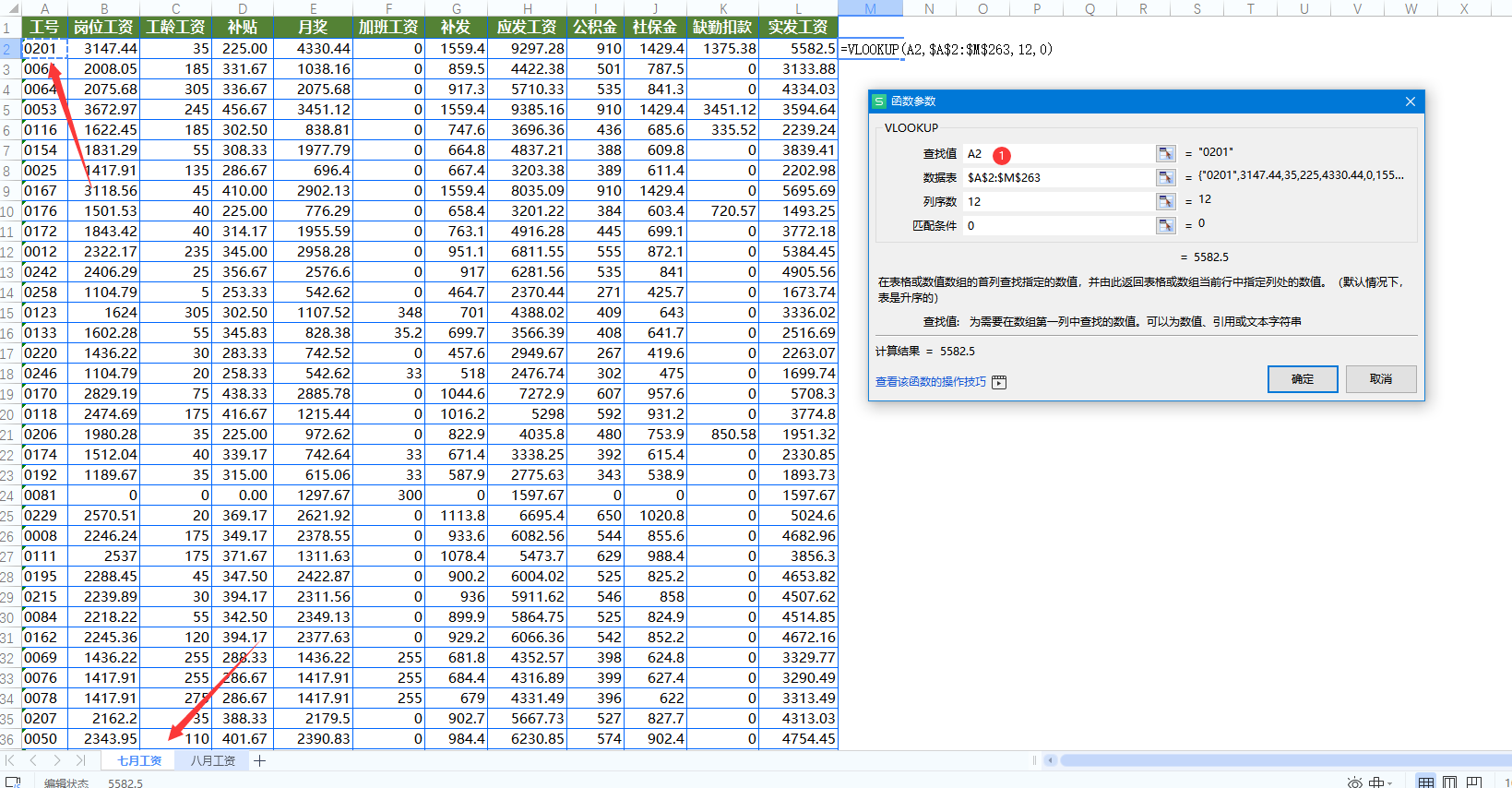This screenshot has width=1512, height=788.
Task: Select cell 1375.38 in 缺勤扣款 column
Action: pyautogui.click(x=722, y=49)
